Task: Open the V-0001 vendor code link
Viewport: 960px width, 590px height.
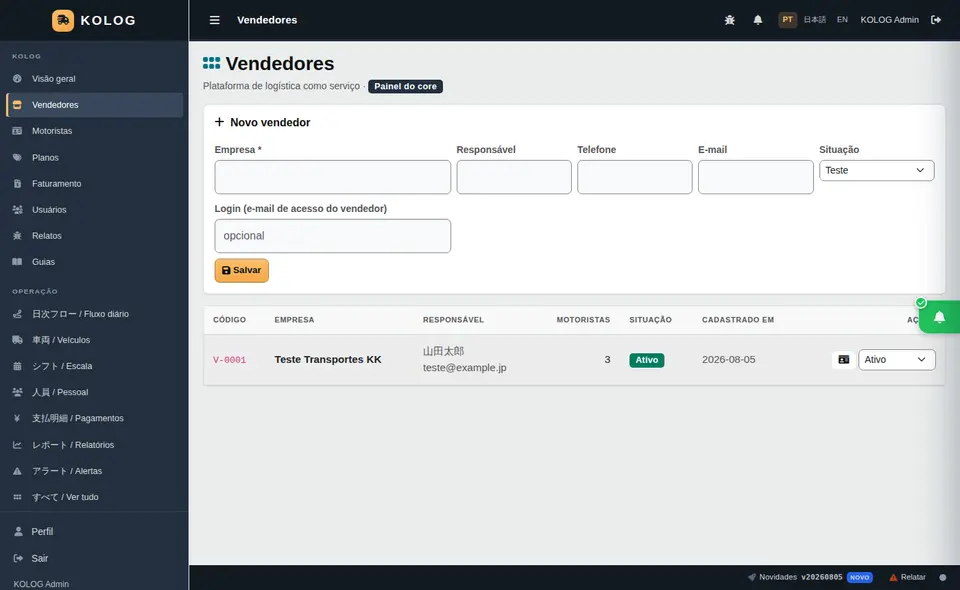Action: click(x=230, y=360)
